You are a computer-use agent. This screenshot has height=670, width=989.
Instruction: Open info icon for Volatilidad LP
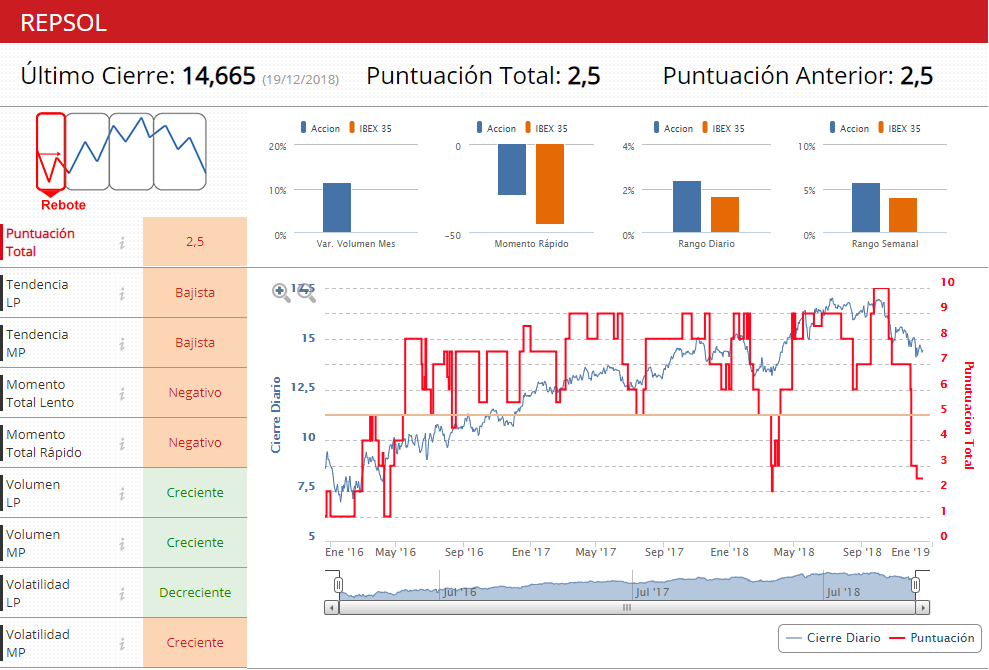122,593
